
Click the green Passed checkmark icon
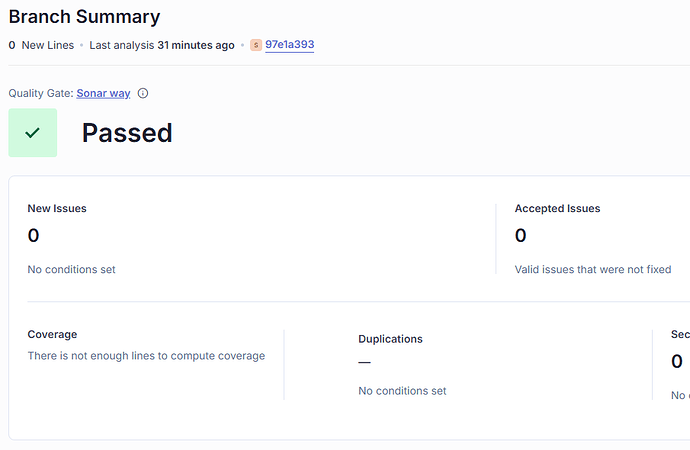click(x=33, y=133)
